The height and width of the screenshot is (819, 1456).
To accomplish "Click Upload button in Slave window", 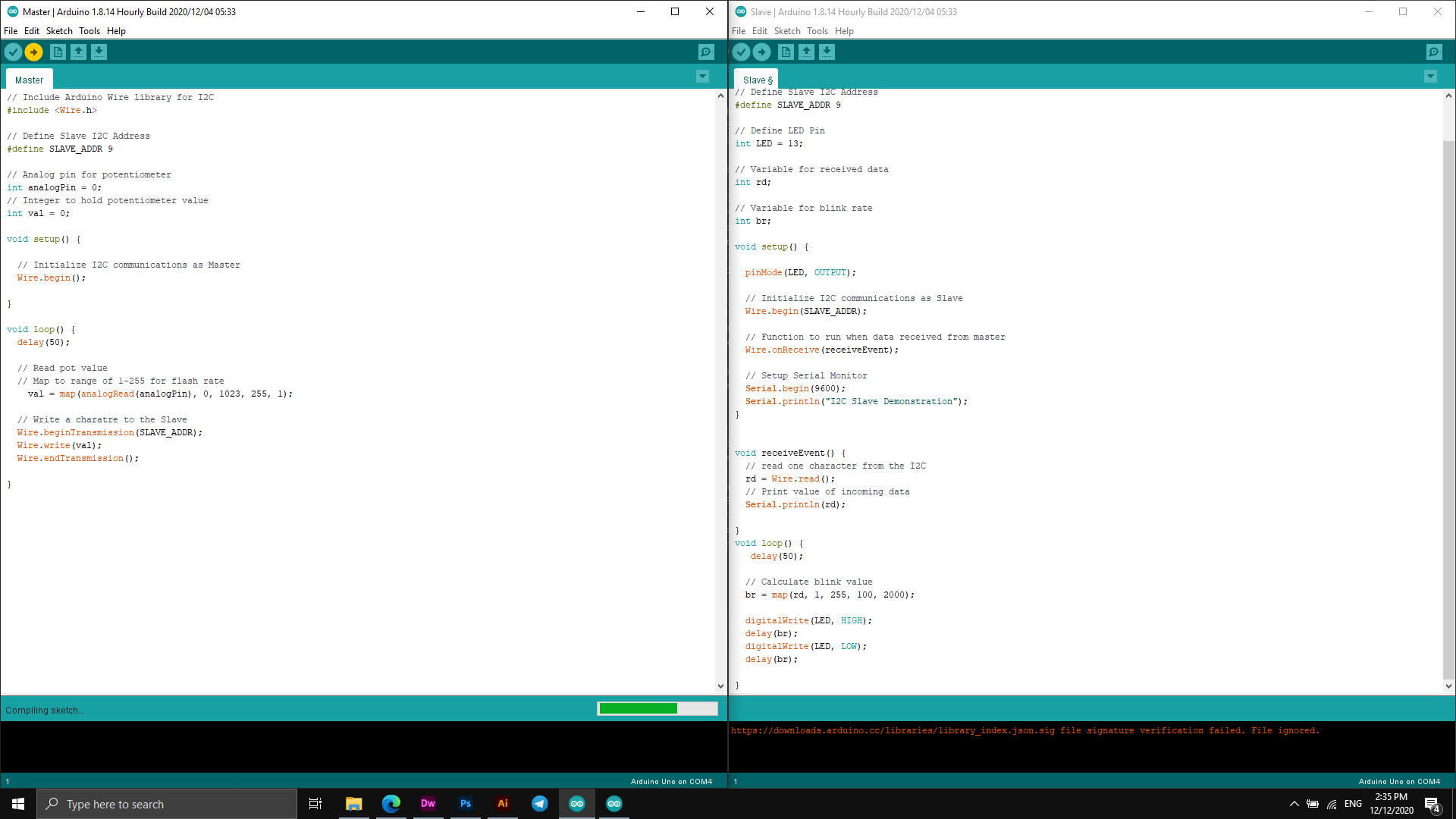I will click(761, 52).
